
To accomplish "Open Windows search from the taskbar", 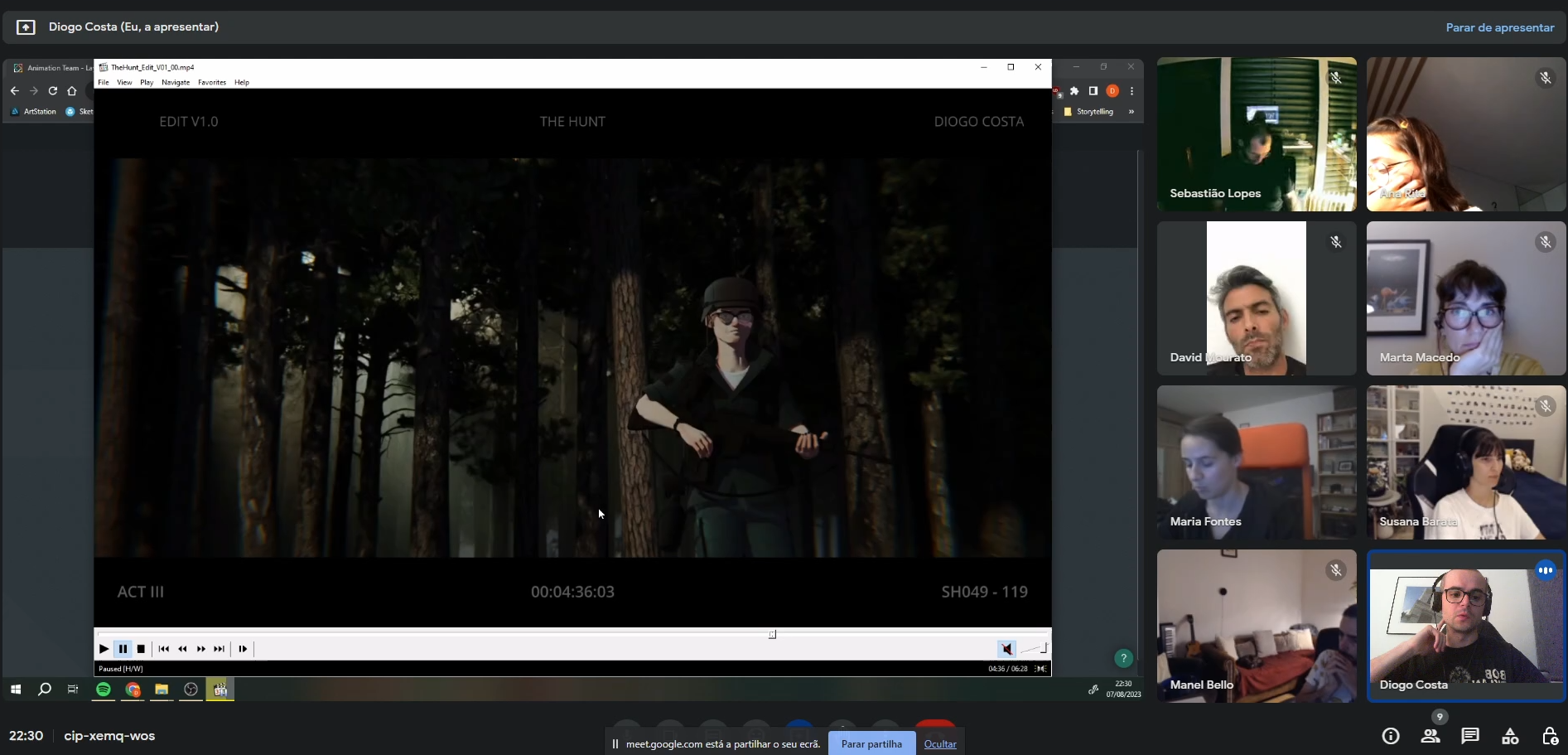I will click(x=45, y=689).
